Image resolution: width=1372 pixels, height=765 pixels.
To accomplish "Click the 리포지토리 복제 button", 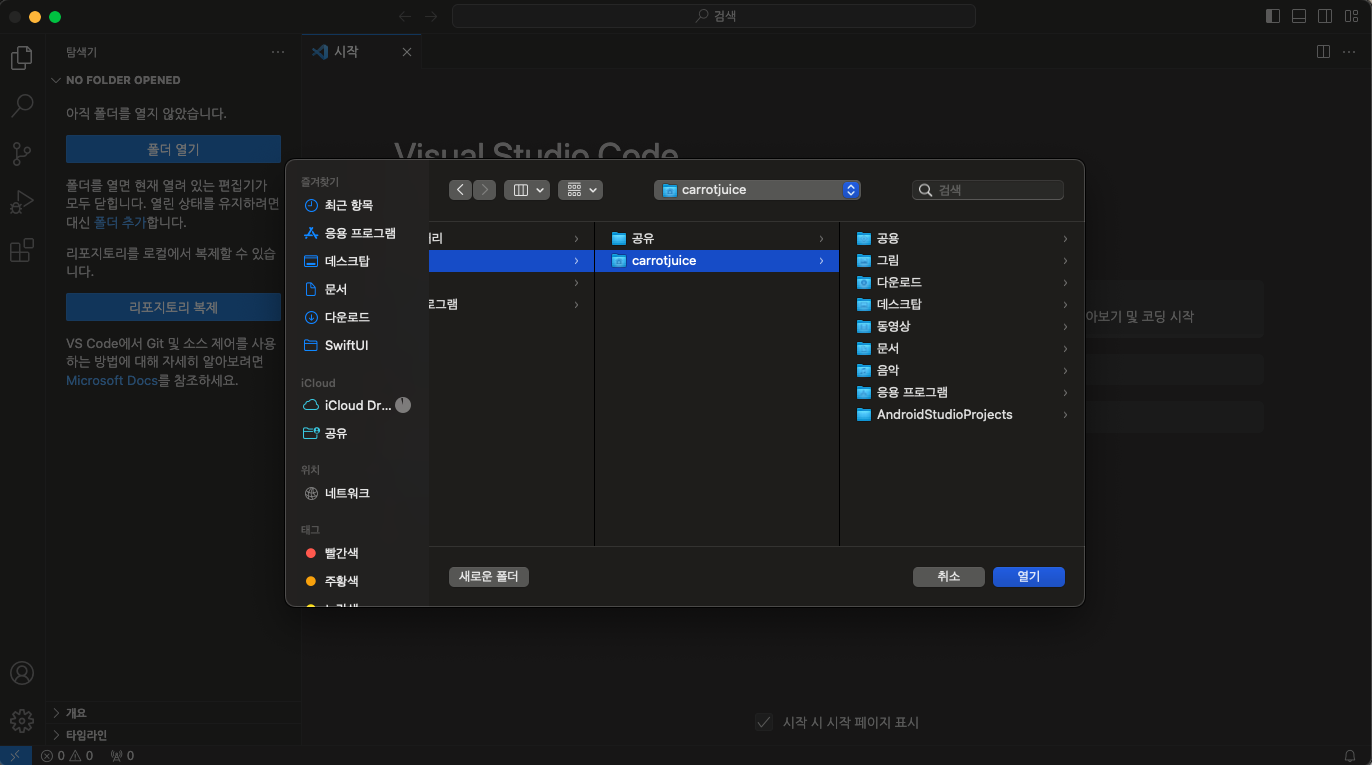I will coord(173,307).
